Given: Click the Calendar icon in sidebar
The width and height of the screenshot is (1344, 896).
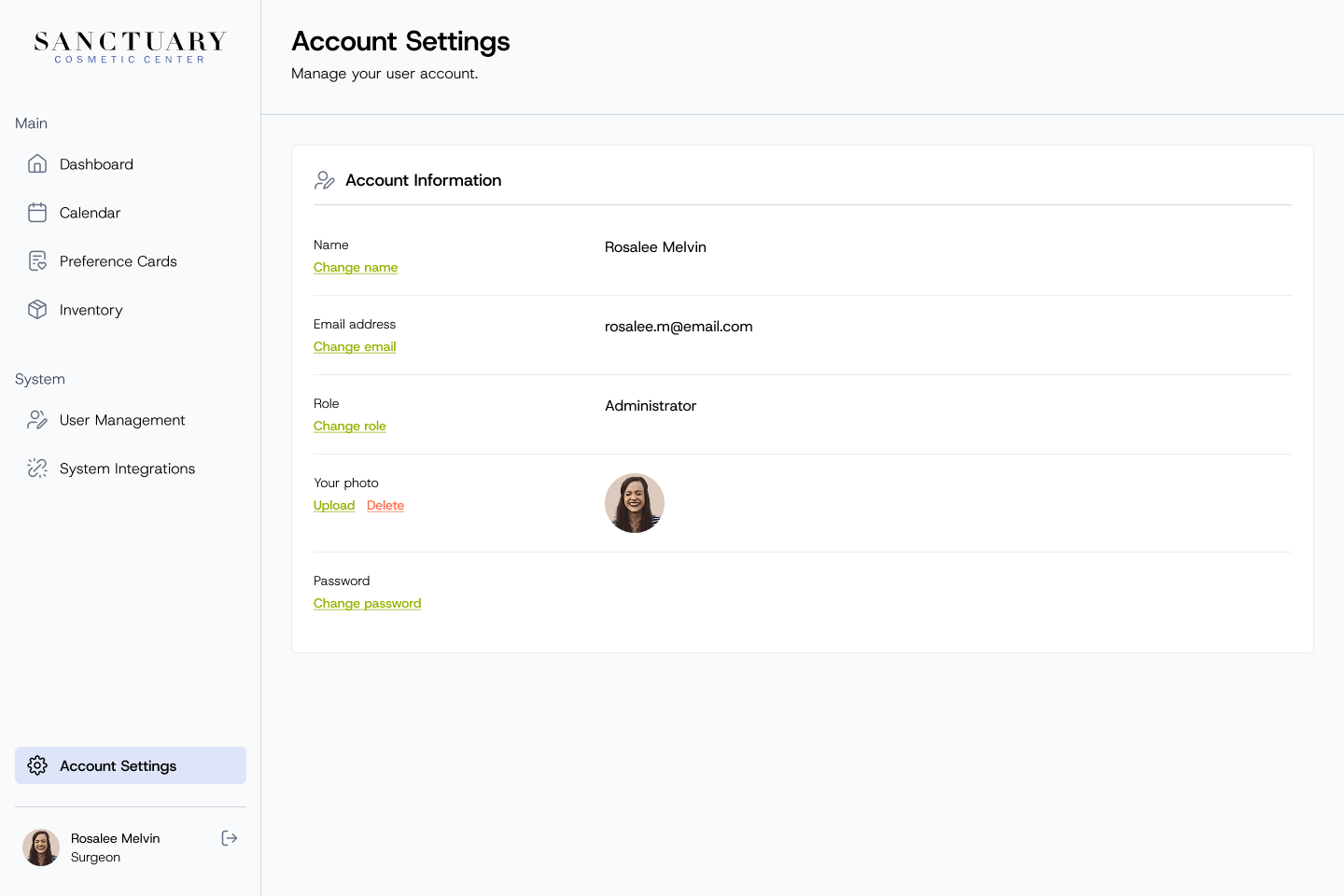Looking at the screenshot, I should click(x=37, y=213).
